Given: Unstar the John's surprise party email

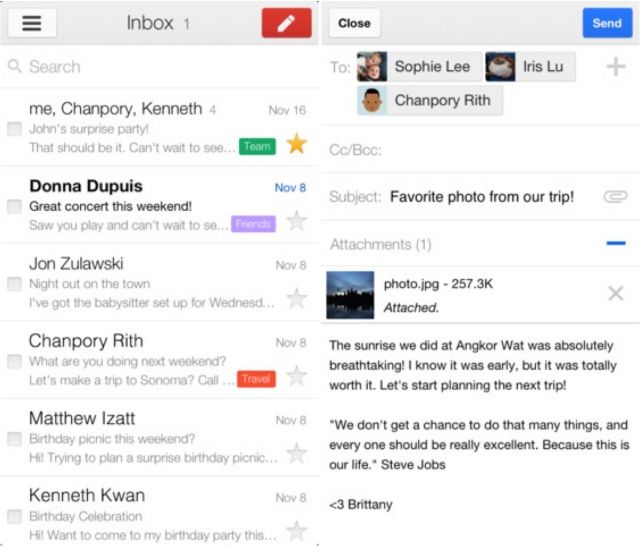Looking at the screenshot, I should [x=296, y=144].
